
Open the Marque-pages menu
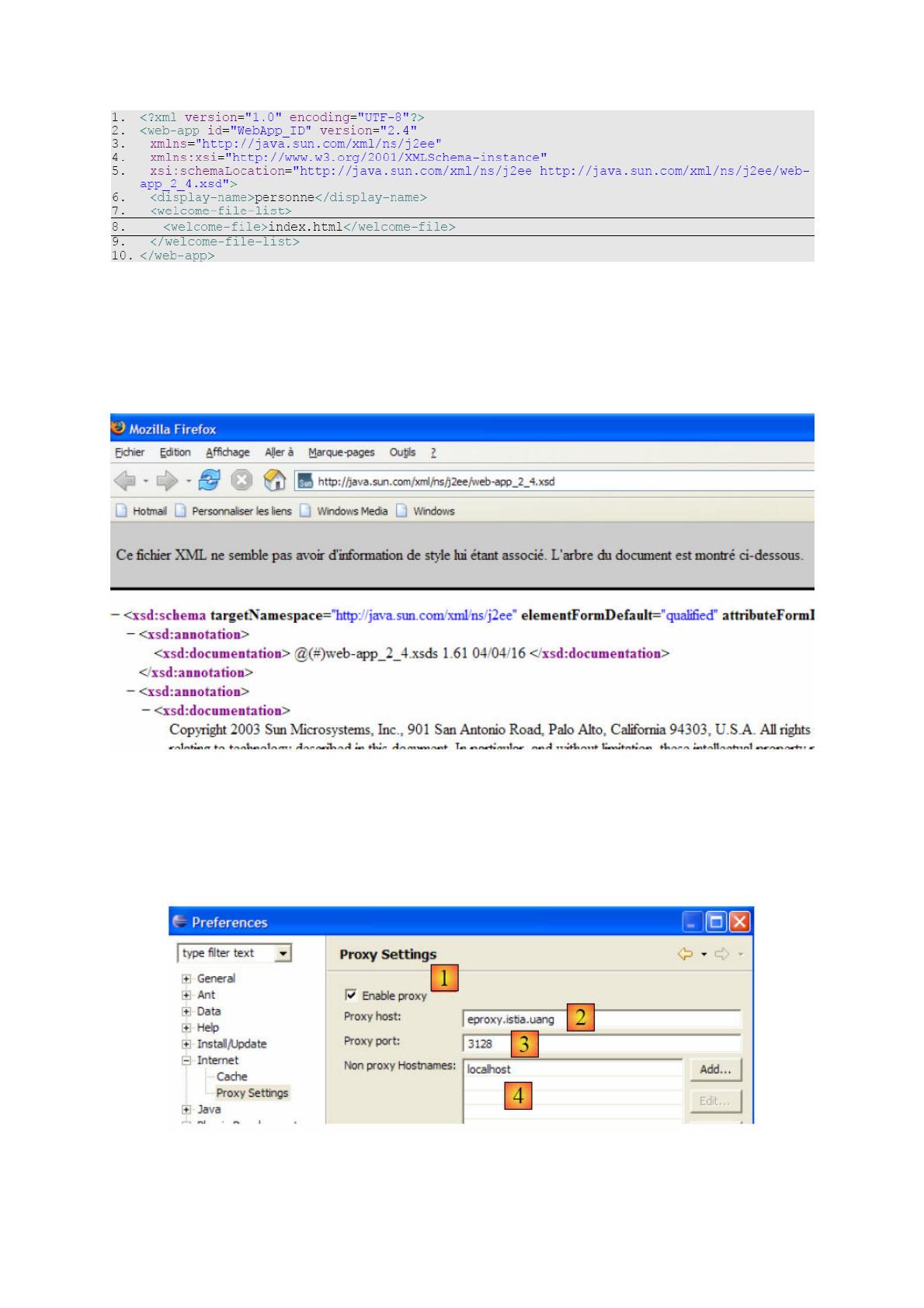click(x=341, y=452)
